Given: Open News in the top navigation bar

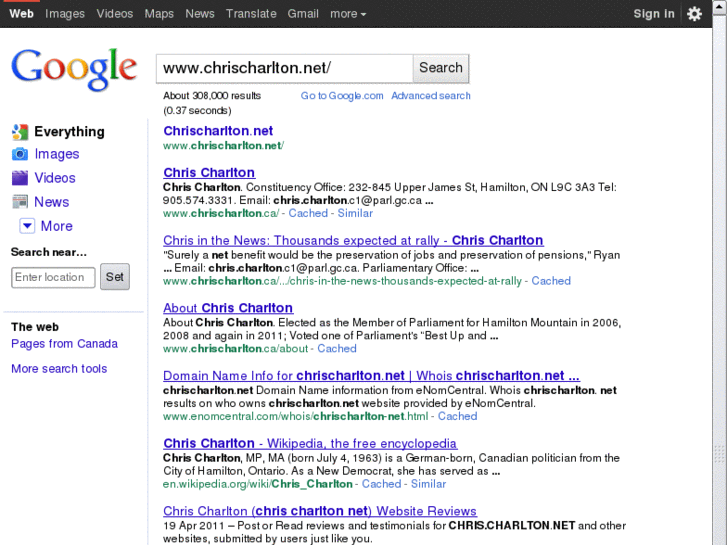Looking at the screenshot, I should pyautogui.click(x=200, y=14).
